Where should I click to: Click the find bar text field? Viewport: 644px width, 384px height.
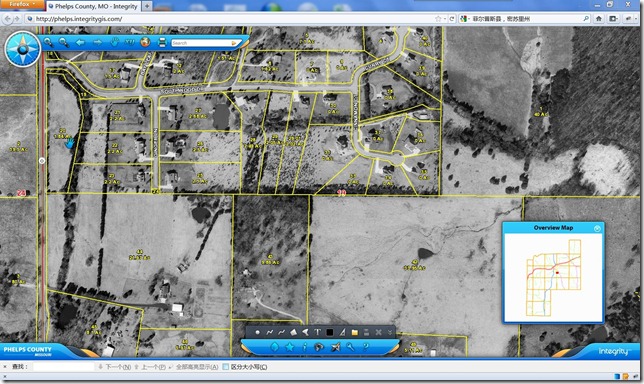pyautogui.click(x=64, y=367)
